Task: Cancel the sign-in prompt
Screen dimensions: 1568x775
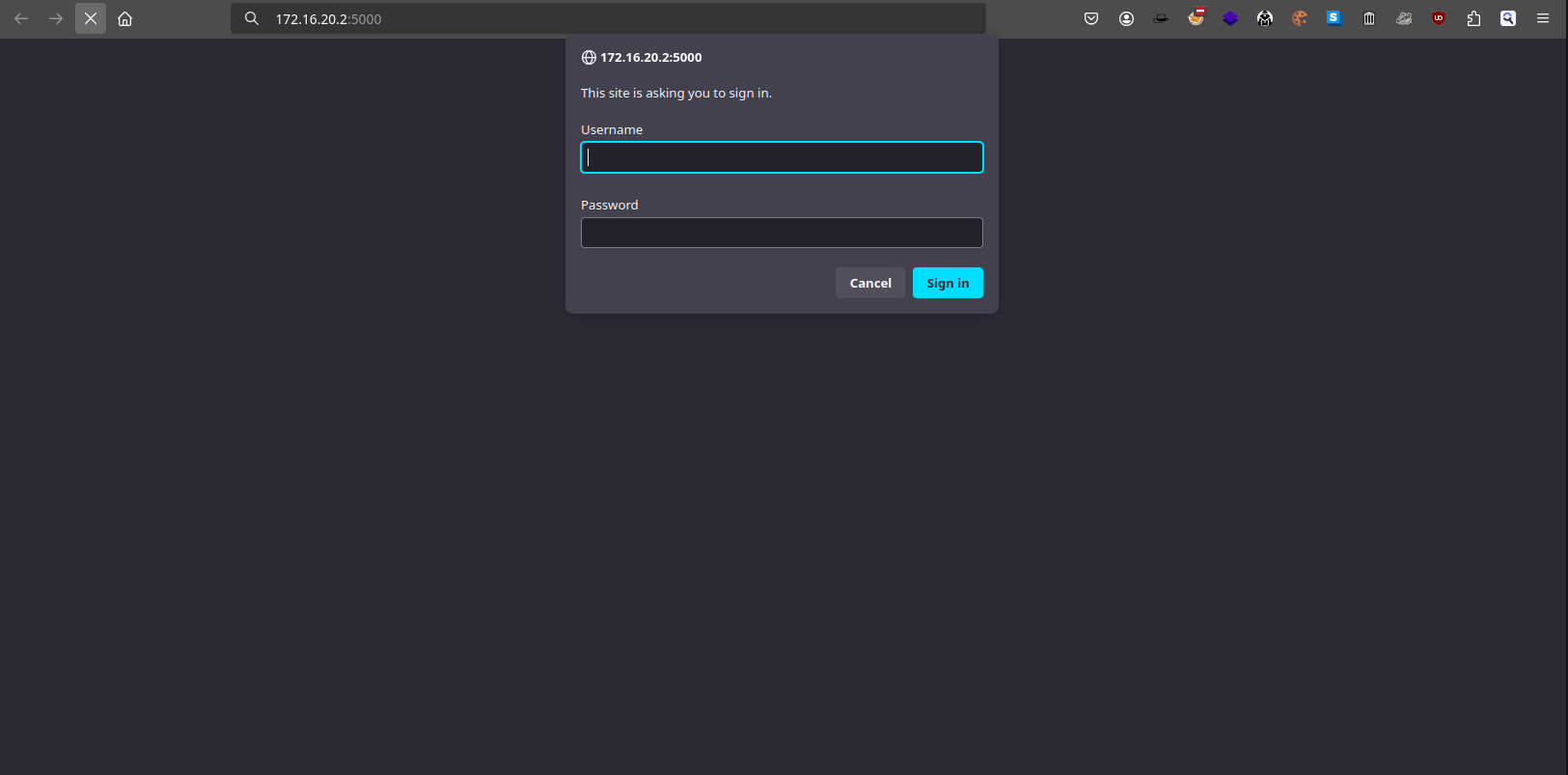Action: click(x=869, y=283)
